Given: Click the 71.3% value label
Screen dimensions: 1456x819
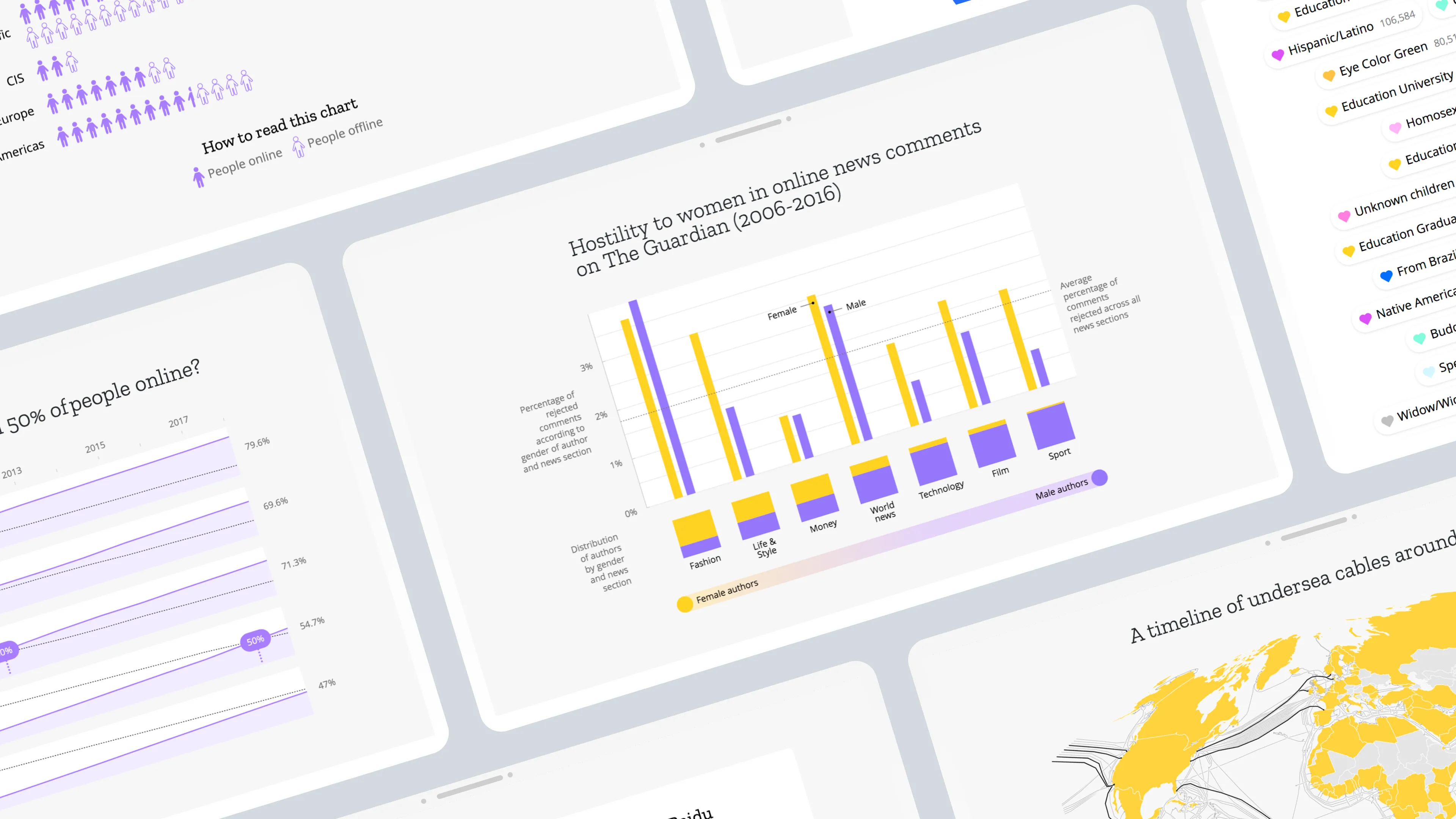Looking at the screenshot, I should pos(293,563).
